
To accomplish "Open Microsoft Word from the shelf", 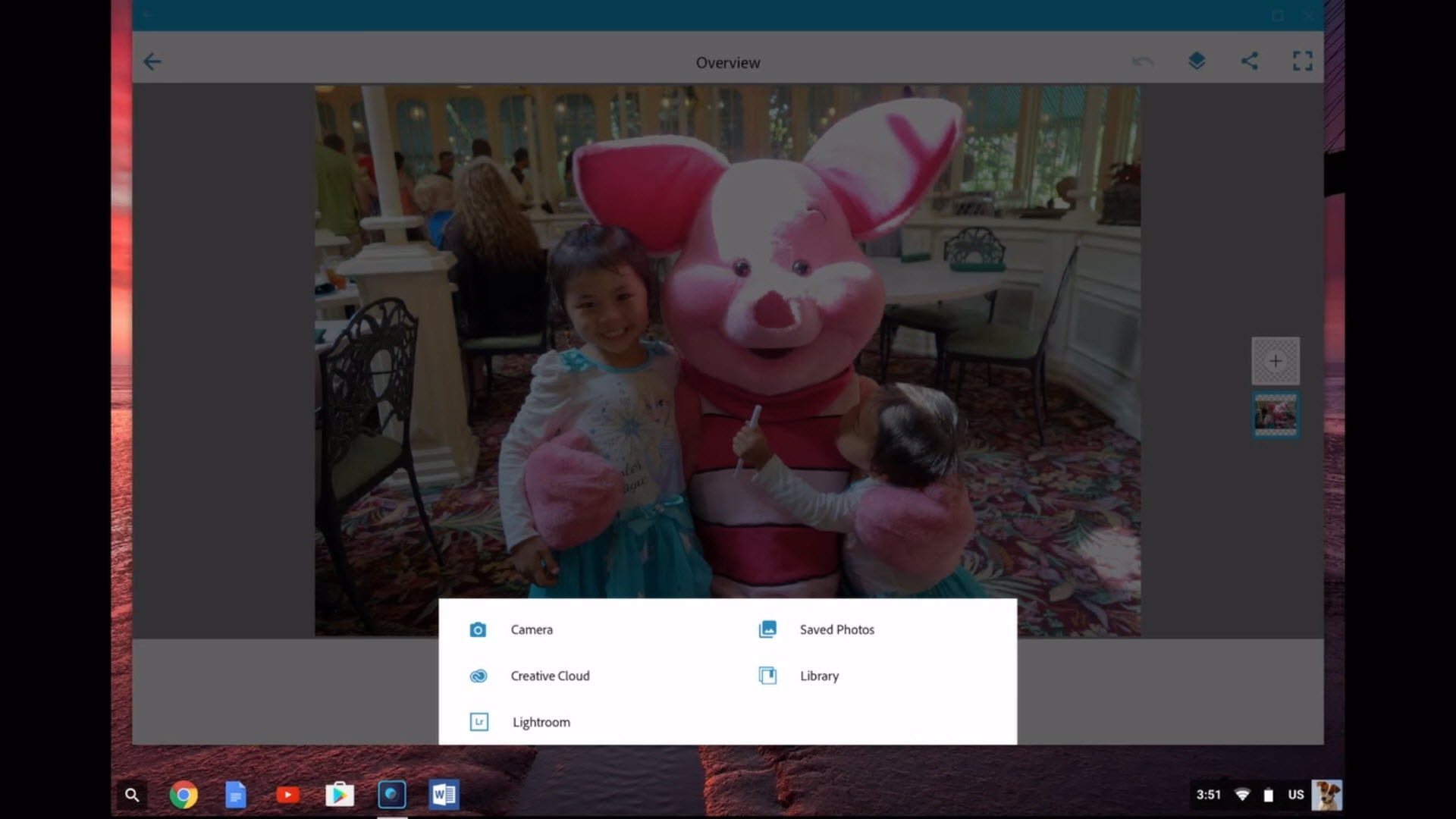I will click(444, 795).
